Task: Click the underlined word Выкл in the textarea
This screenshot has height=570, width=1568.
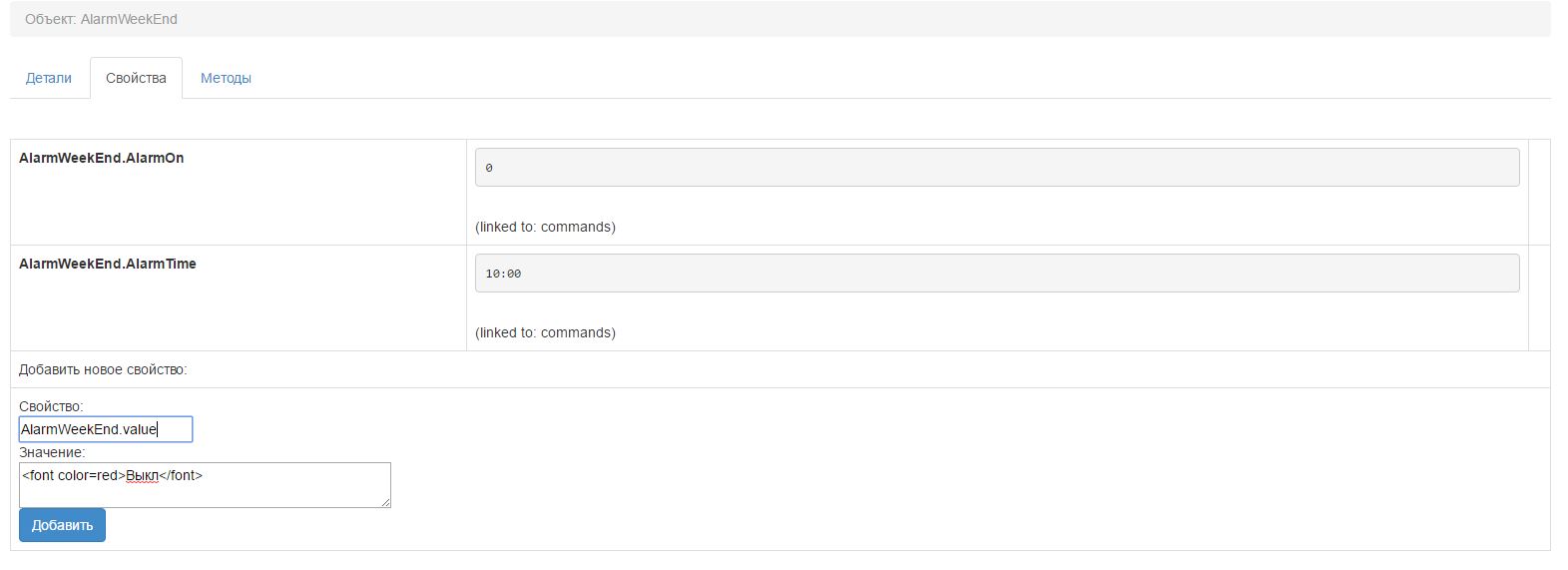Action: [142, 475]
